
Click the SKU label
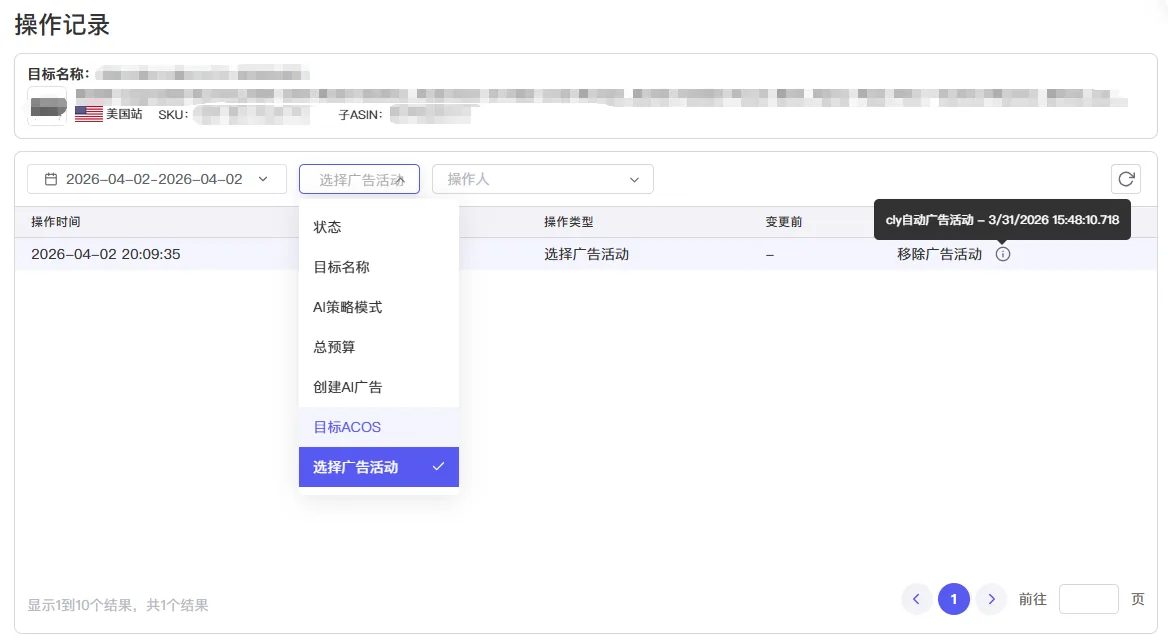173,115
